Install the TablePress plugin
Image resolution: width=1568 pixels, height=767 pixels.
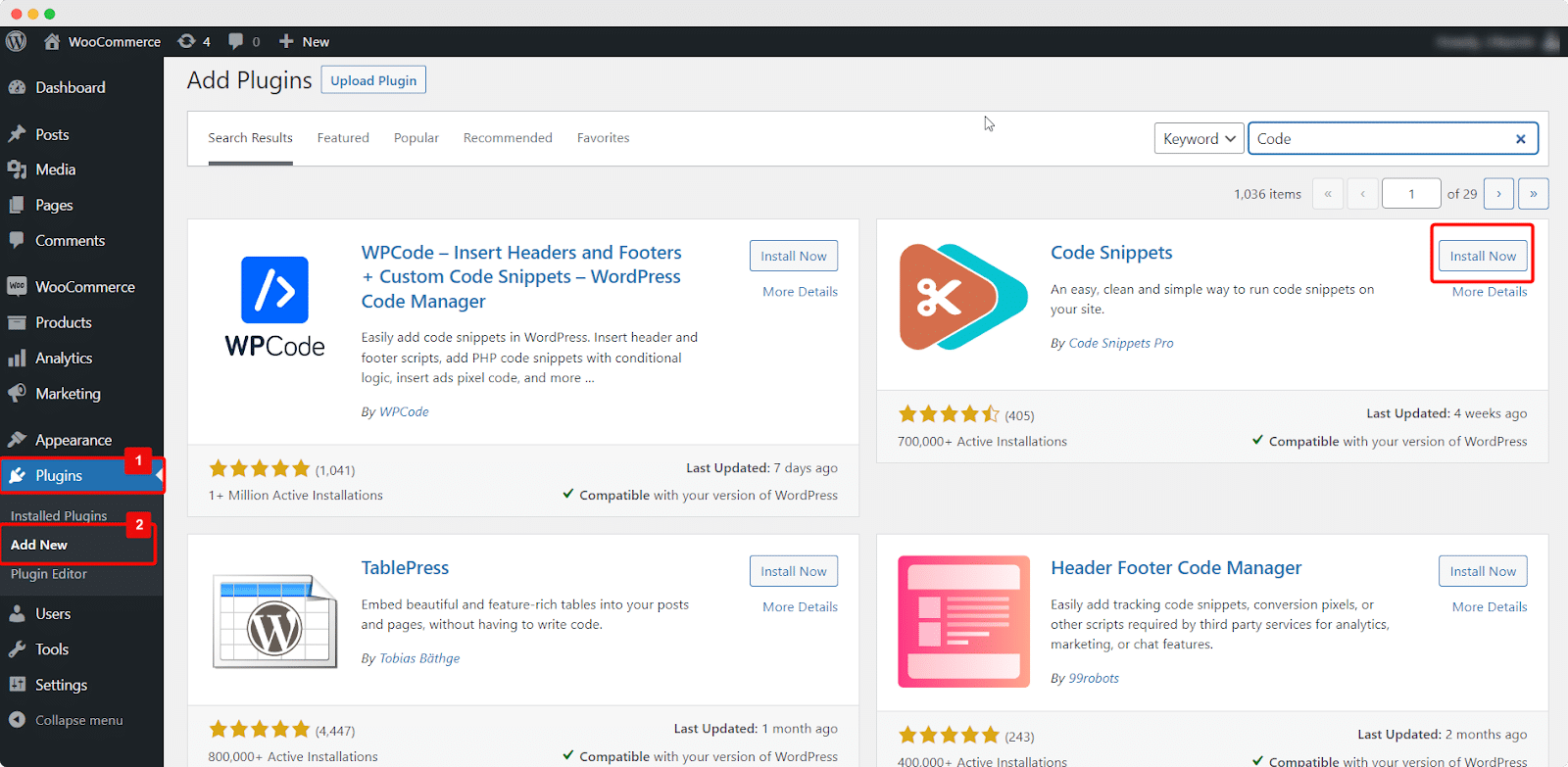pos(794,571)
